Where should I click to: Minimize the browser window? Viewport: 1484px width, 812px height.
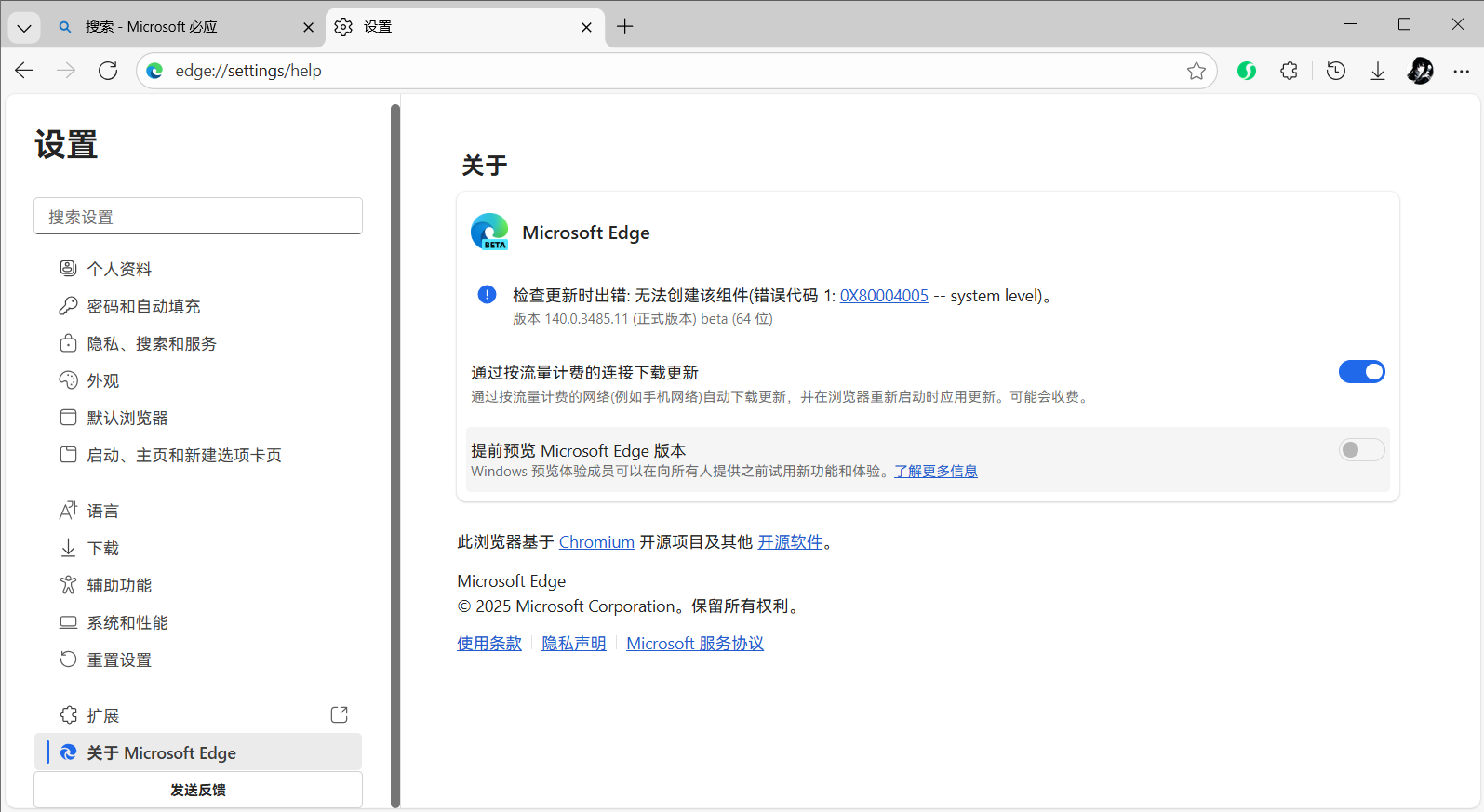[1351, 24]
